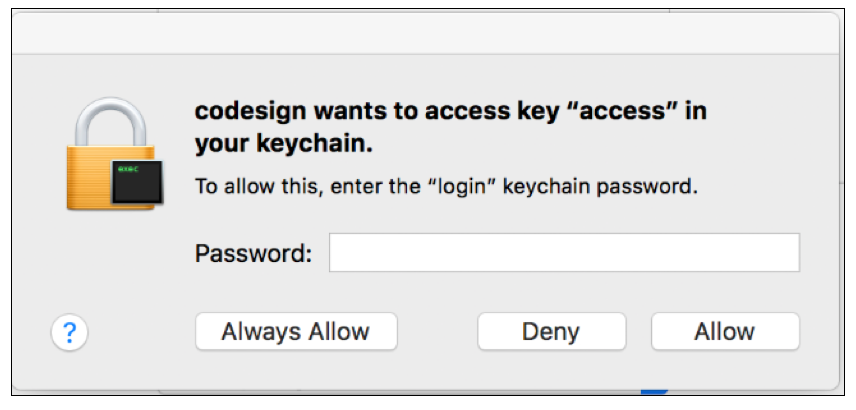This screenshot has width=856, height=410.
Task: Click "your keychain." in the heading
Action: coord(283,144)
